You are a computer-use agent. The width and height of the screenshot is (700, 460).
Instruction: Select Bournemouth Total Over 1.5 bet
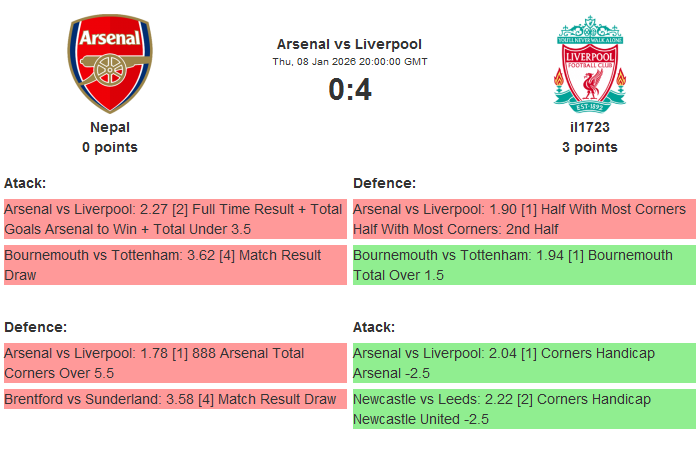(523, 265)
